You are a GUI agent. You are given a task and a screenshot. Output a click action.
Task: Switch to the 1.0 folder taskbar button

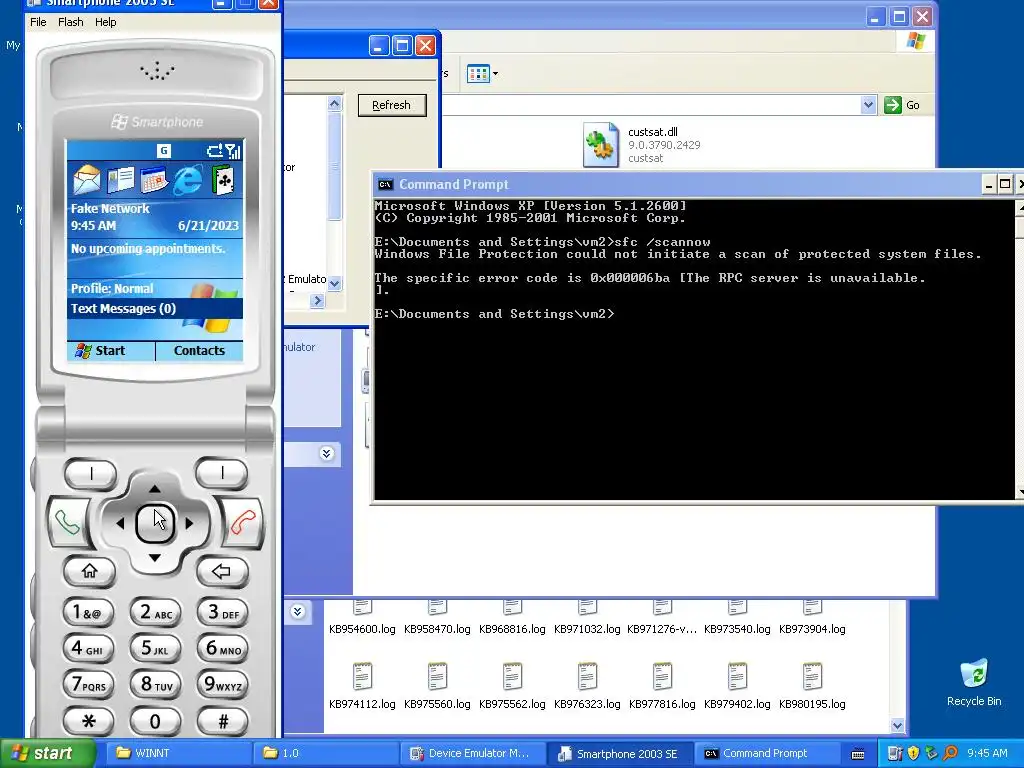click(x=325, y=753)
